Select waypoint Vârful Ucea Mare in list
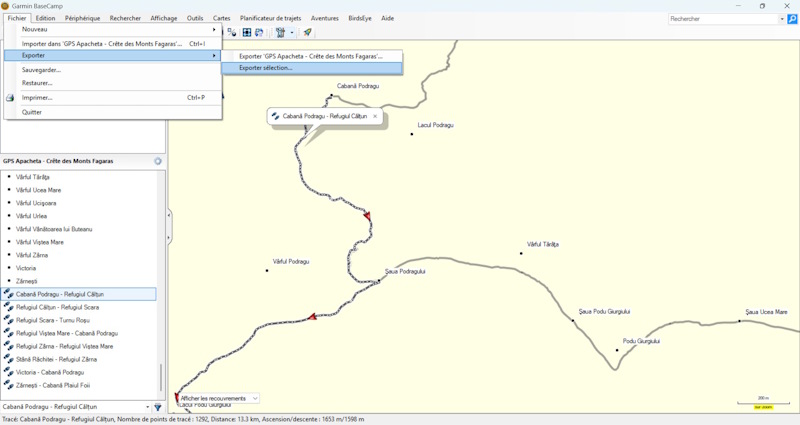This screenshot has height=425, width=800. click(38, 190)
